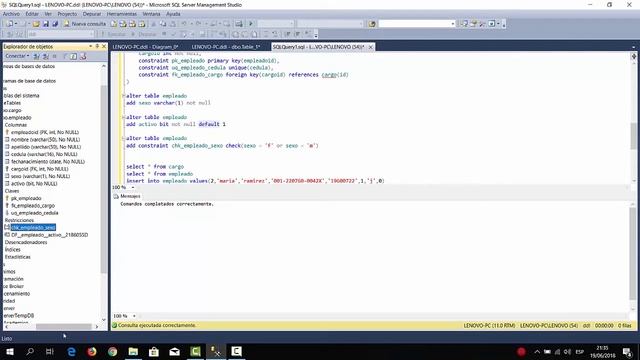Open the Herramientas menu
Image resolution: width=640 pixels, height=360 pixels.
coord(122,14)
